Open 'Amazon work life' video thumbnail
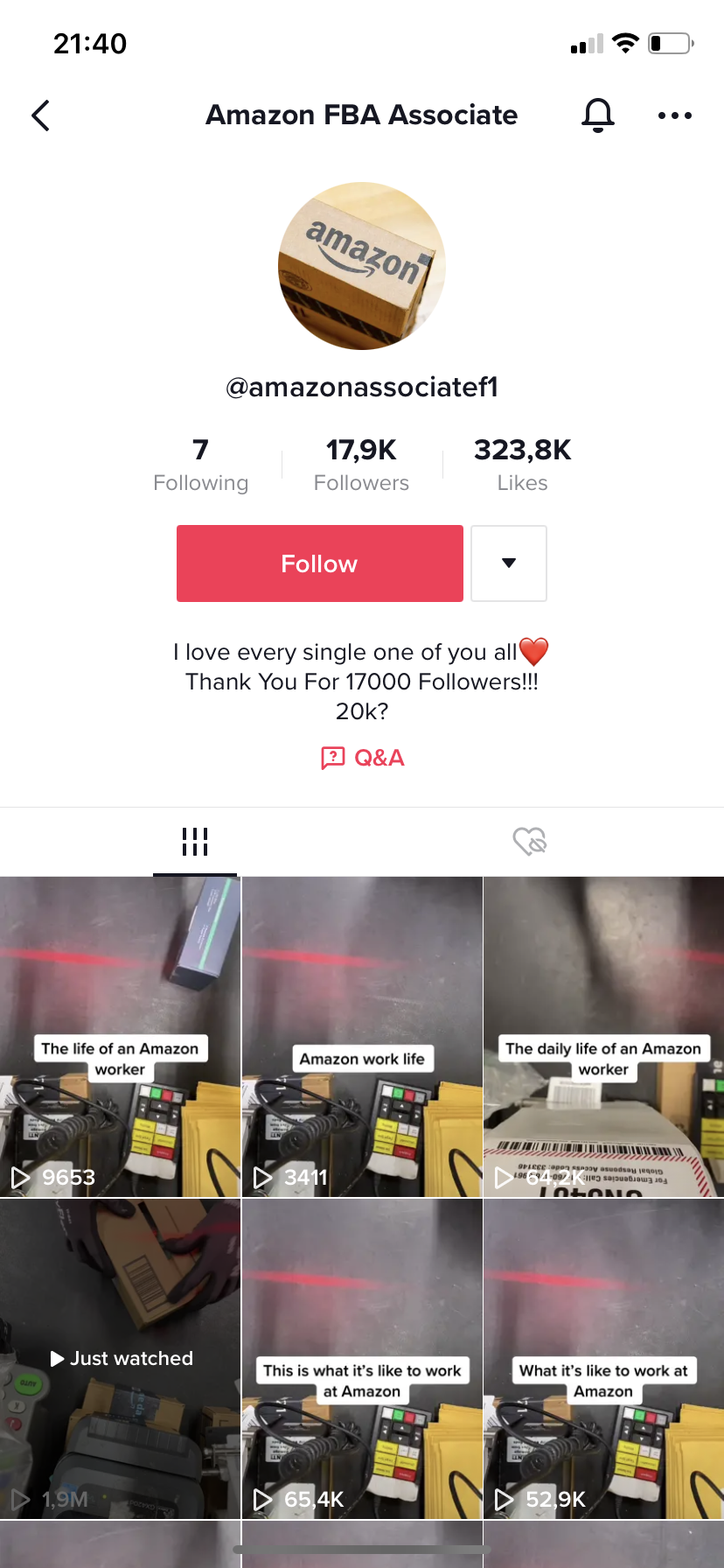The height and width of the screenshot is (1568, 724). [362, 1037]
